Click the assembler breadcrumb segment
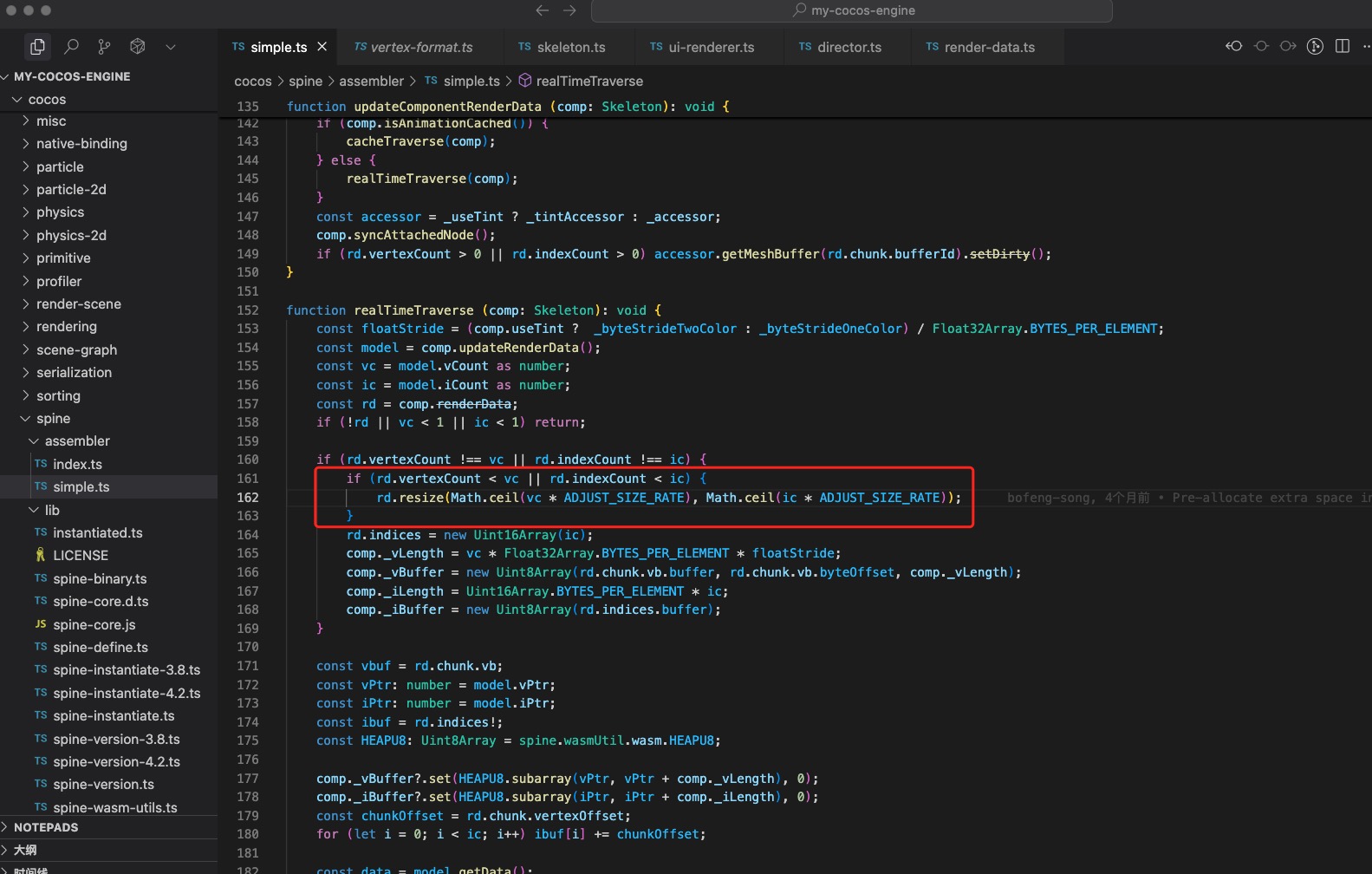This screenshot has height=874, width=1372. click(x=371, y=82)
